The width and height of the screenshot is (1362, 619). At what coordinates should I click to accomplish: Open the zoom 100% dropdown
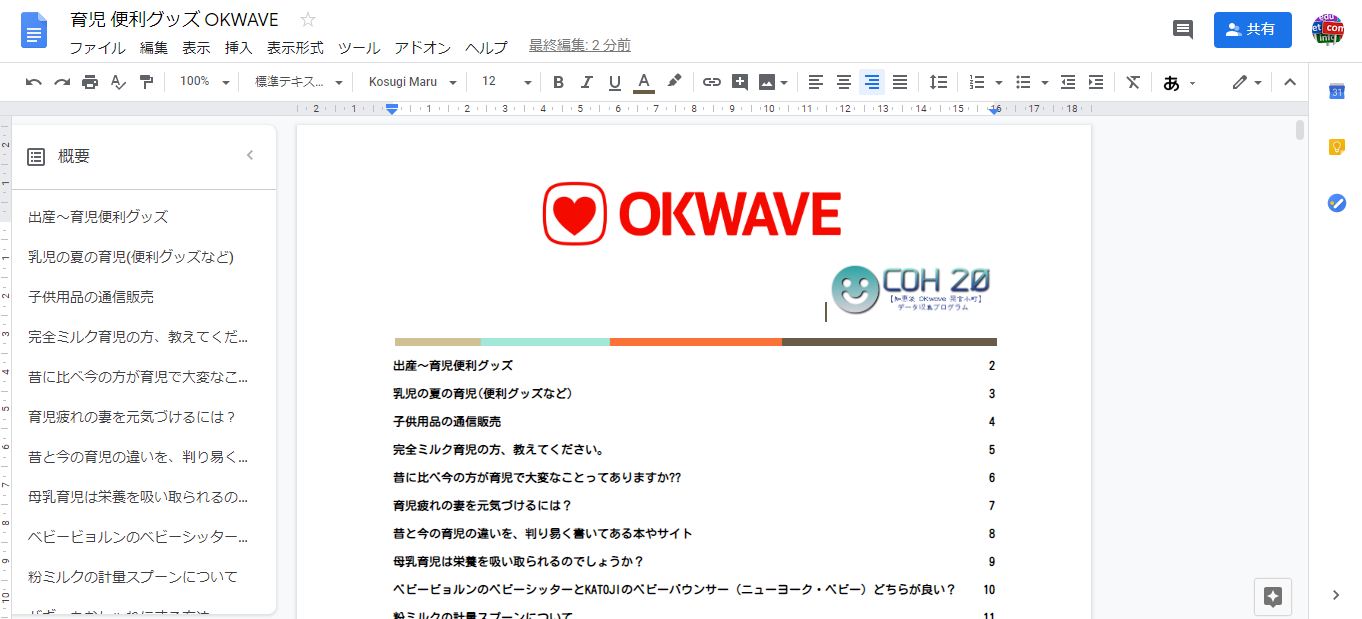204,82
